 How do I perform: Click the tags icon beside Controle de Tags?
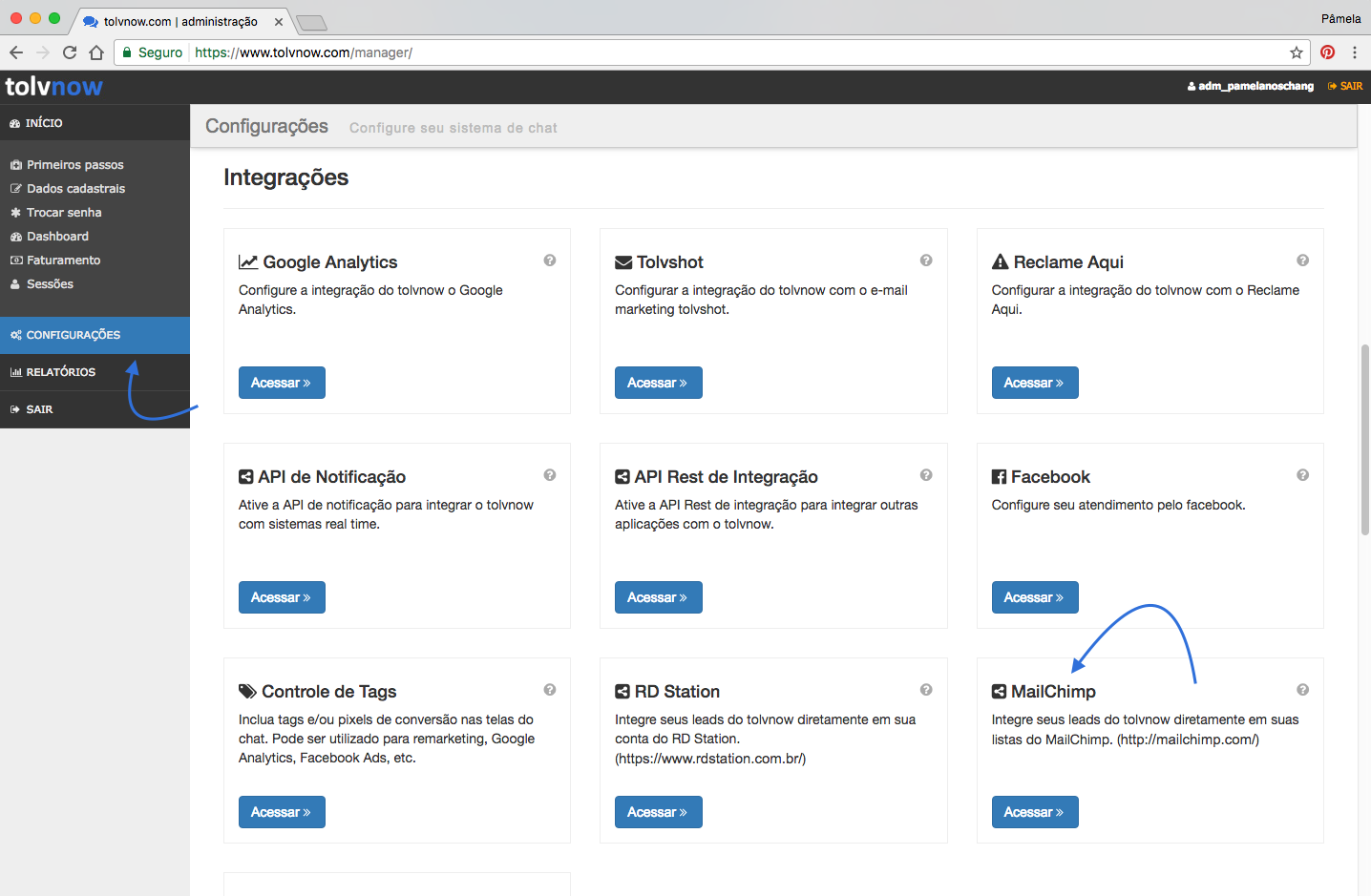[247, 692]
